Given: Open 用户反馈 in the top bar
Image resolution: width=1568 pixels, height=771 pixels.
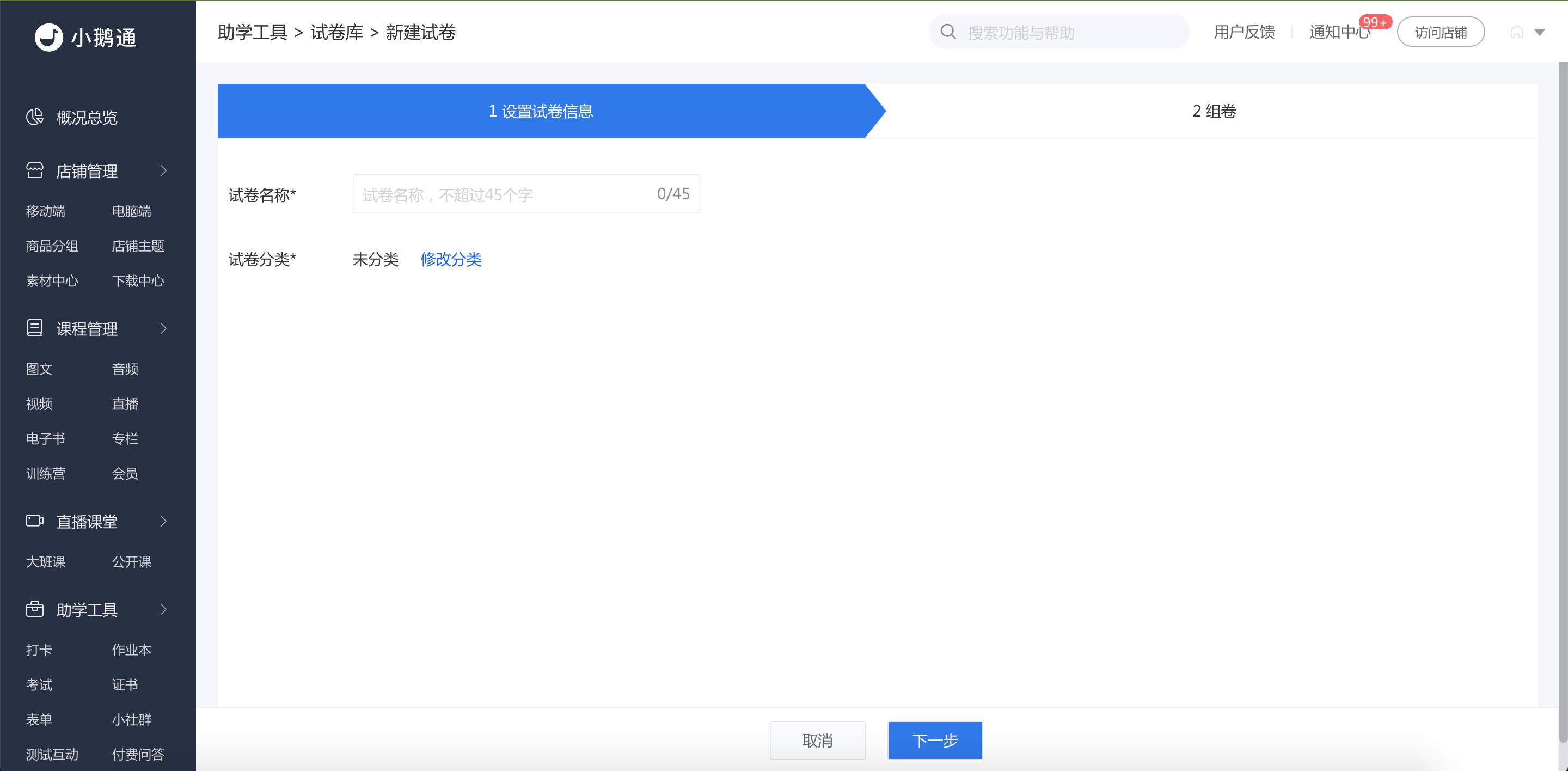Looking at the screenshot, I should 1244,32.
